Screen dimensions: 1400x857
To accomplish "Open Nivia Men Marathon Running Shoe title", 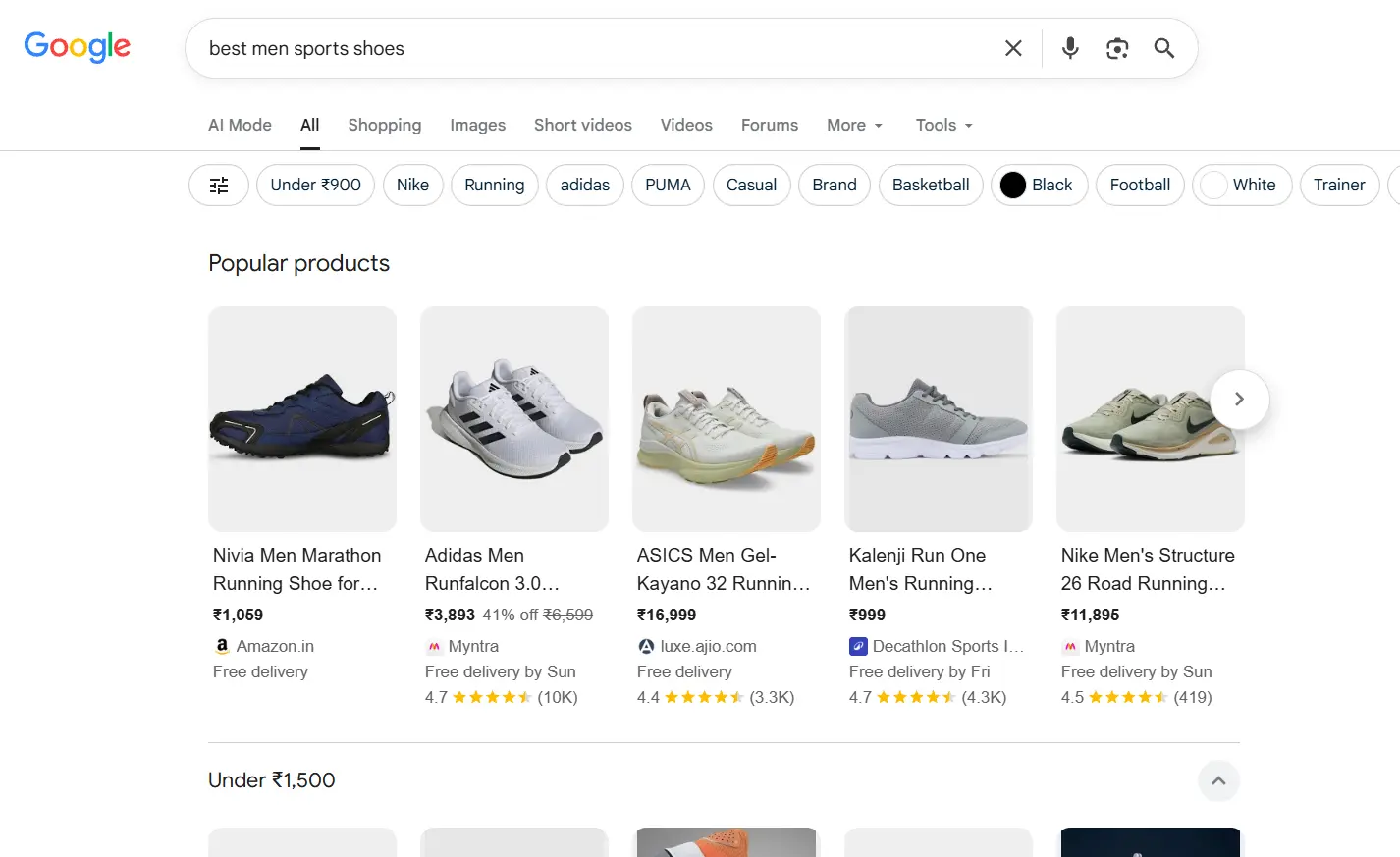I will point(297,569).
